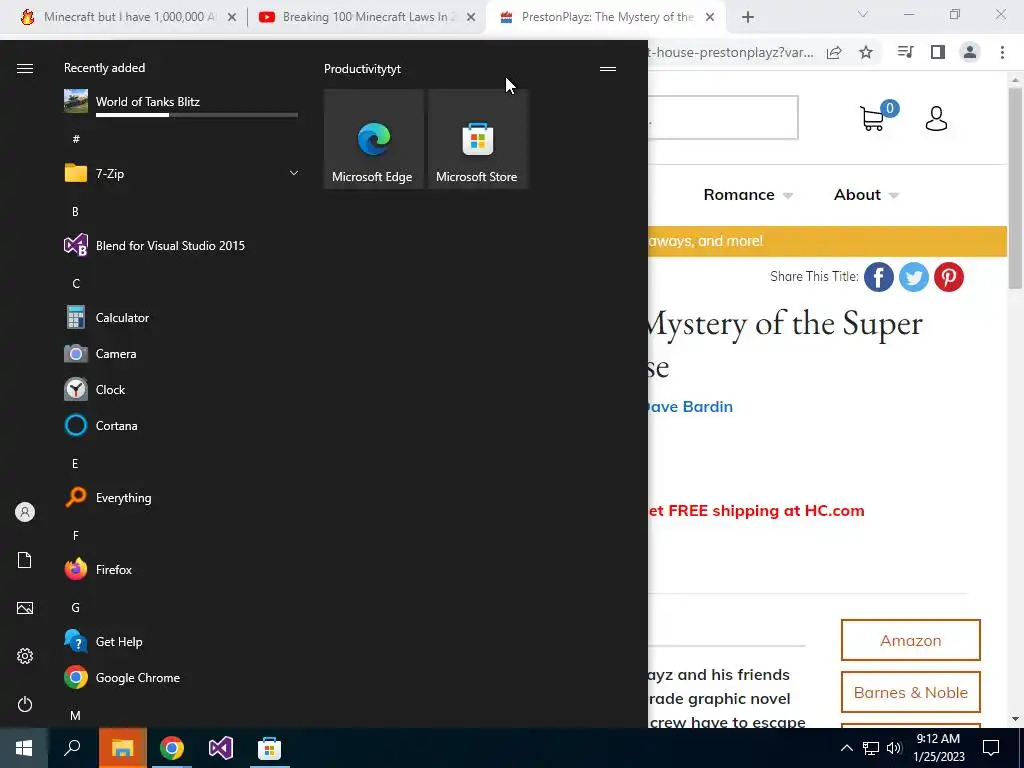The width and height of the screenshot is (1024, 768).
Task: Switch to Breaking 100 Minecraft Laws tab
Action: pyautogui.click(x=367, y=17)
